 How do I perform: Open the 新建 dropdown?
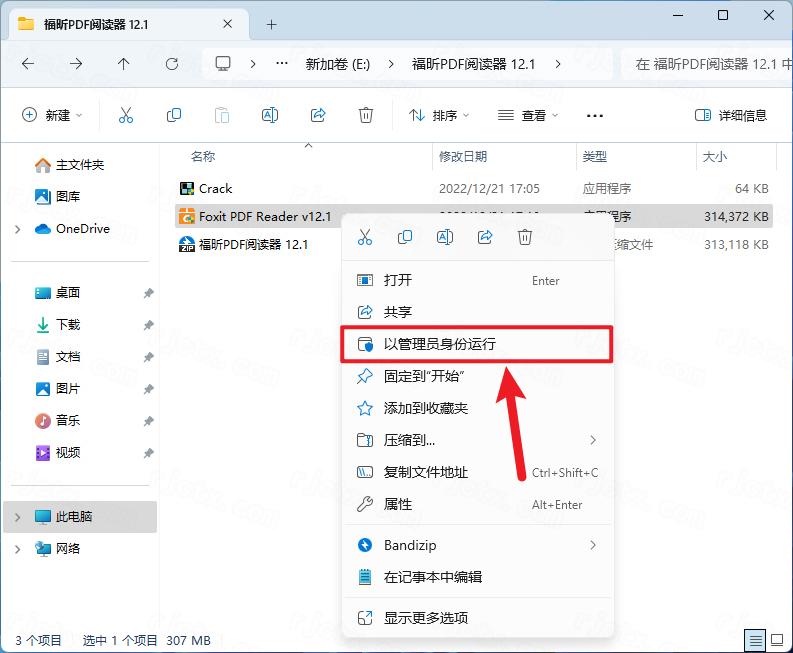pyautogui.click(x=52, y=115)
